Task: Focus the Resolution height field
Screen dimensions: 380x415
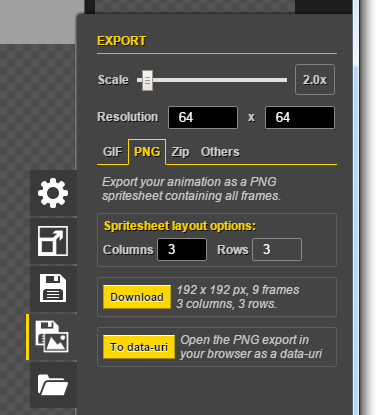Action: (x=300, y=117)
